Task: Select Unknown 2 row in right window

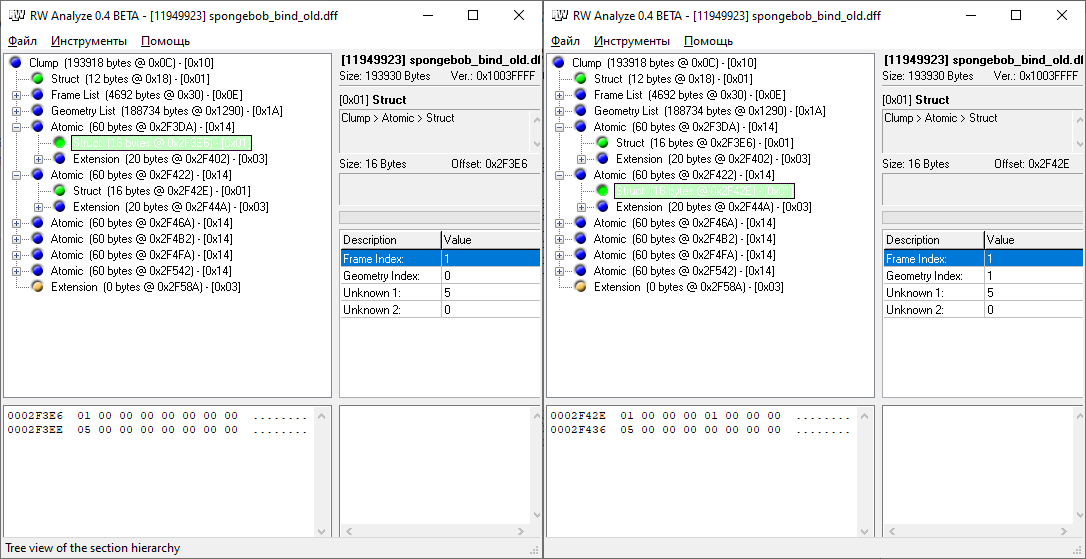Action: pyautogui.click(x=984, y=310)
